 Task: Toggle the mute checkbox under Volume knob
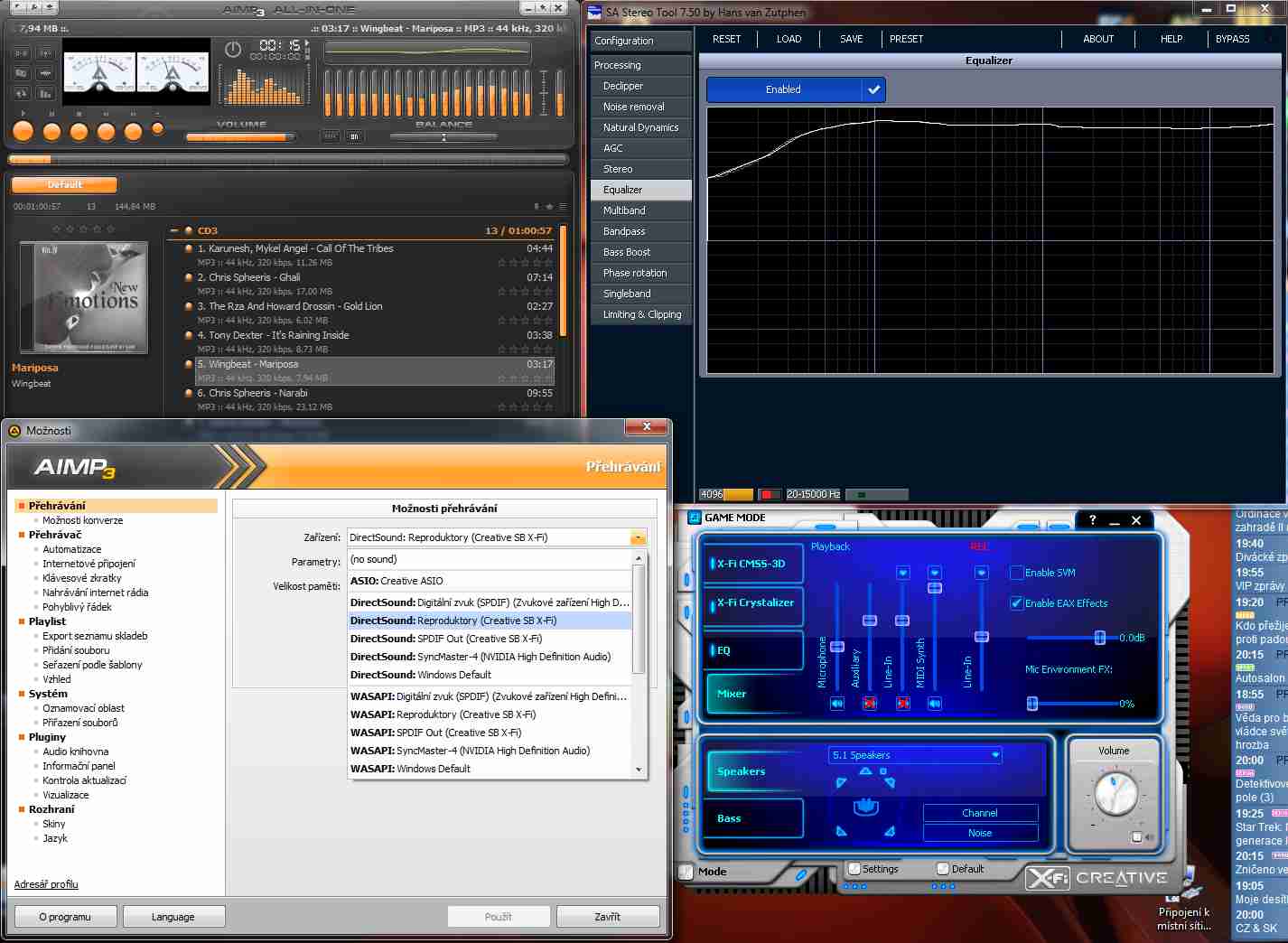point(1137,837)
